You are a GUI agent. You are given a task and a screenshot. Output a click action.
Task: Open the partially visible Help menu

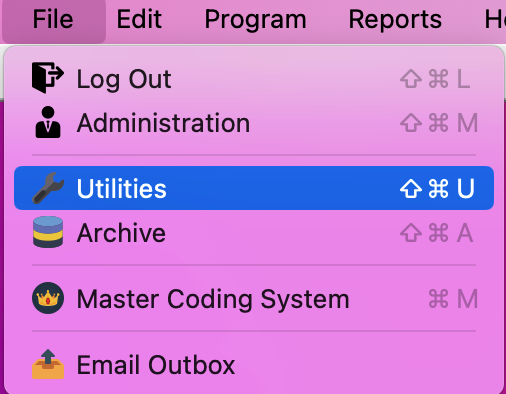click(495, 19)
